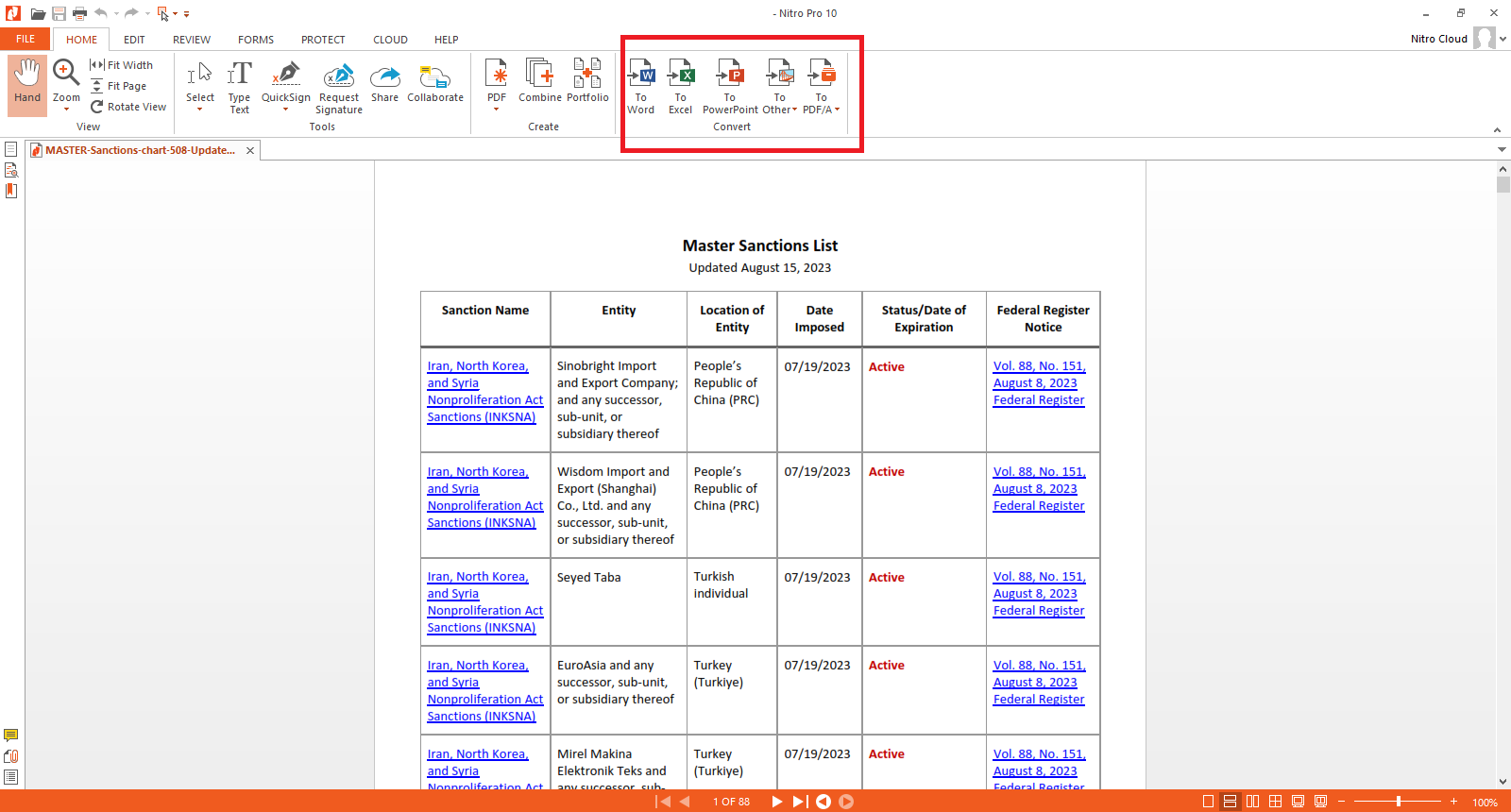Open the QuickSign tool
This screenshot has height=812, width=1511.
286,81
